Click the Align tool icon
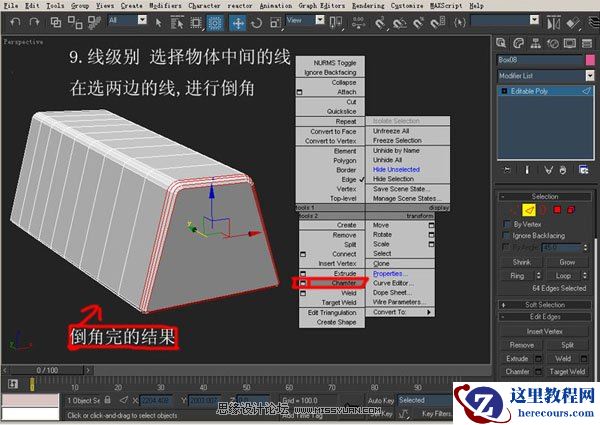The height and width of the screenshot is (425, 600). (x=573, y=23)
